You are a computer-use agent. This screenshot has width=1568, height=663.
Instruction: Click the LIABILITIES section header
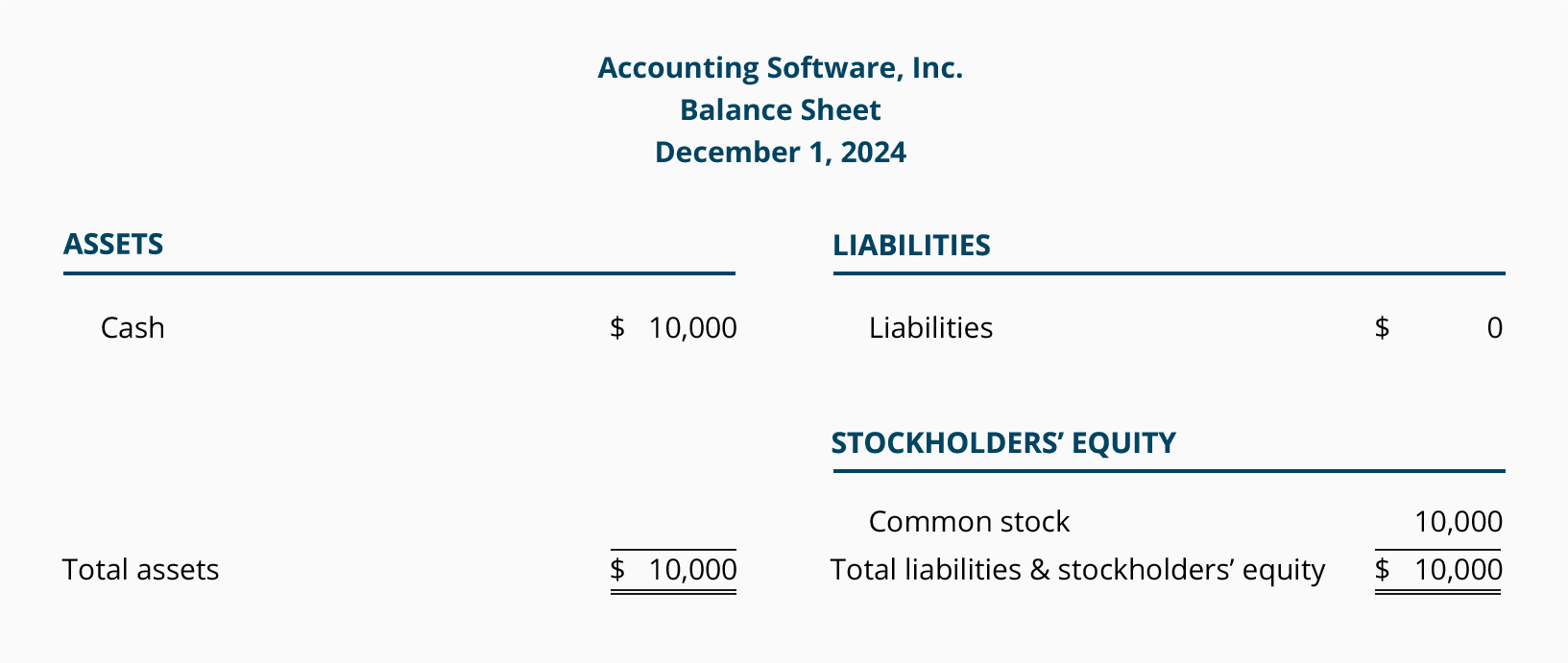[911, 245]
